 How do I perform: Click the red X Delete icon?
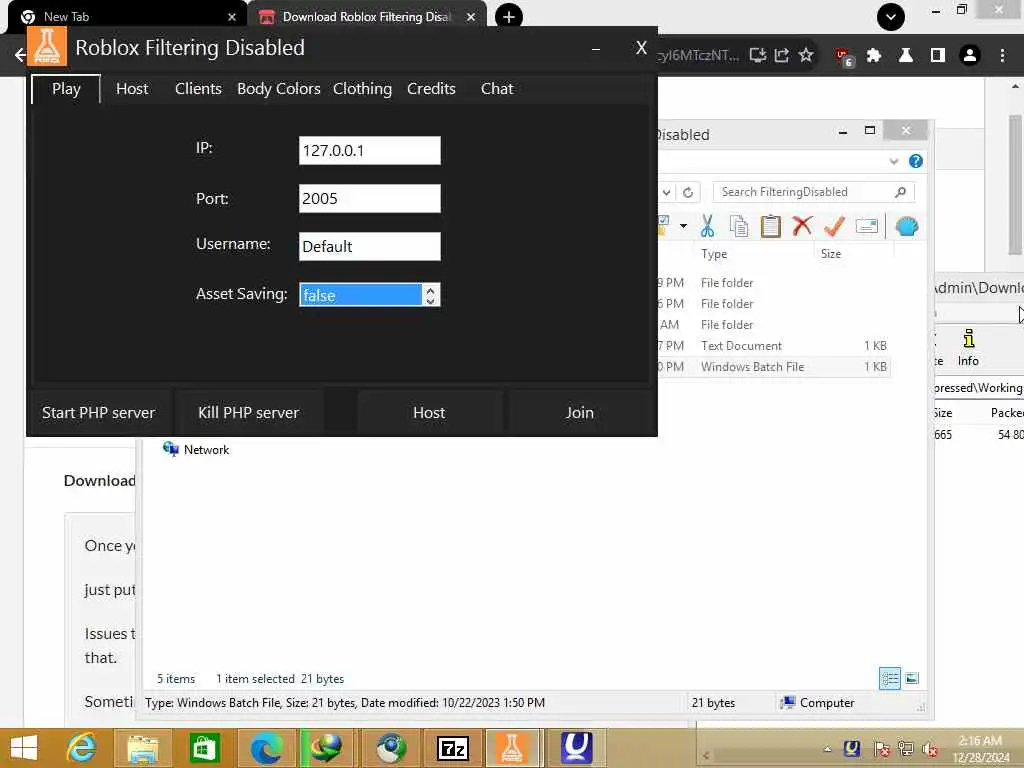[x=802, y=226]
